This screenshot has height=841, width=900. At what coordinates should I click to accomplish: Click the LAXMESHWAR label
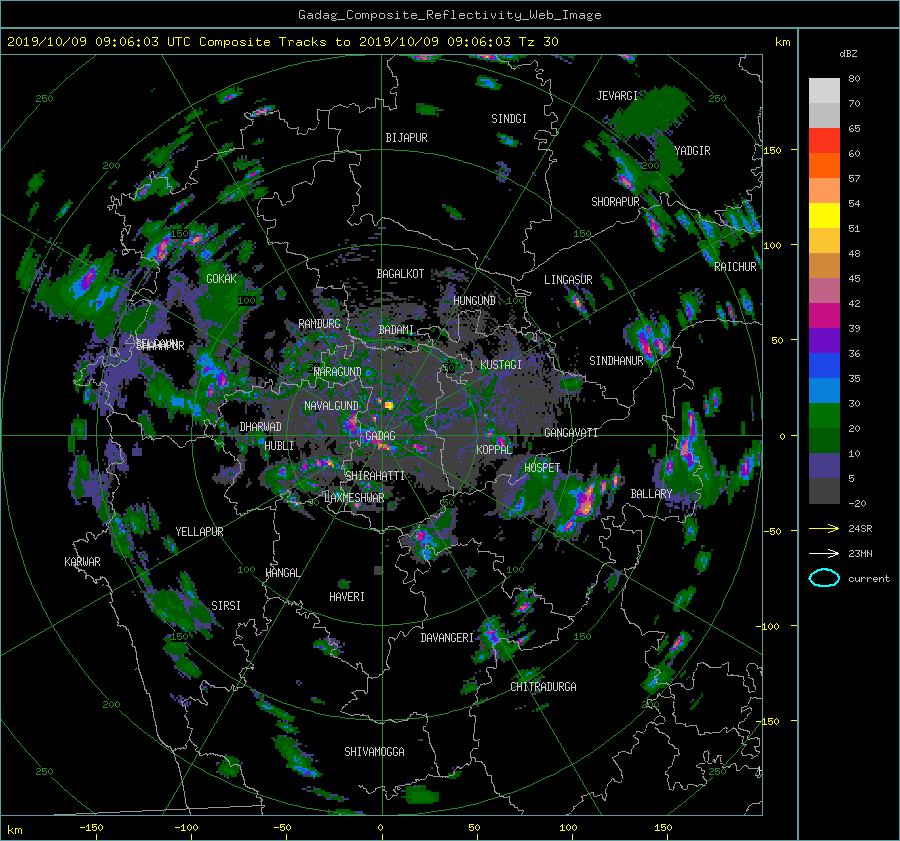pyautogui.click(x=354, y=498)
